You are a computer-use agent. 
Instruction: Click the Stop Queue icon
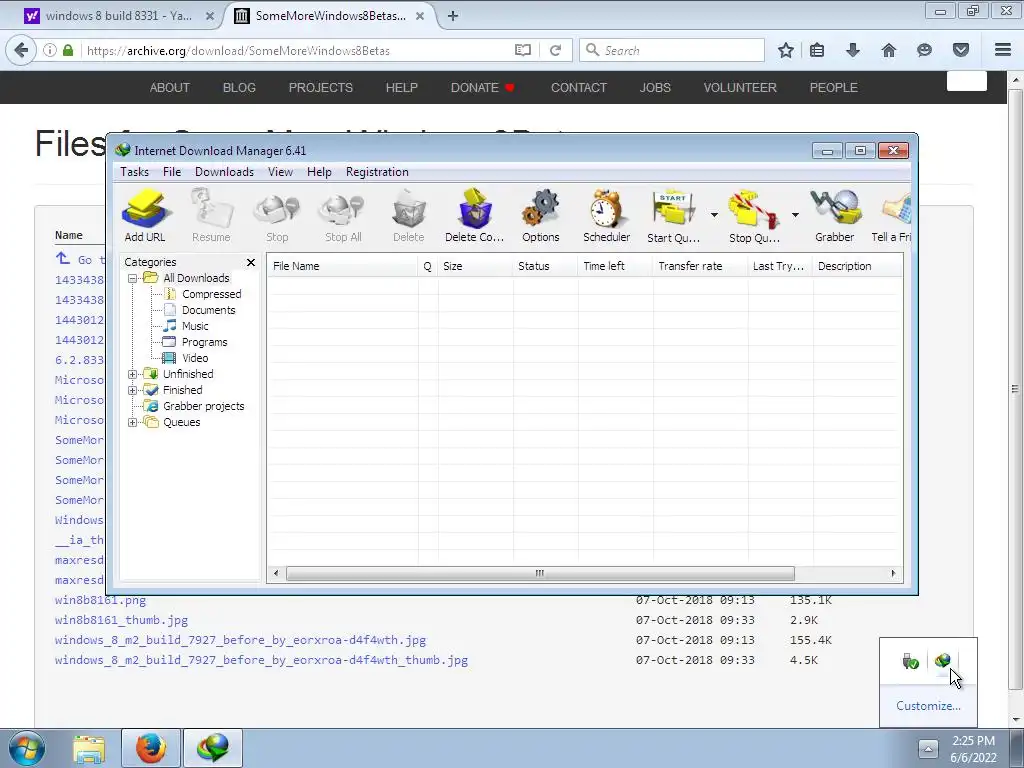(754, 216)
